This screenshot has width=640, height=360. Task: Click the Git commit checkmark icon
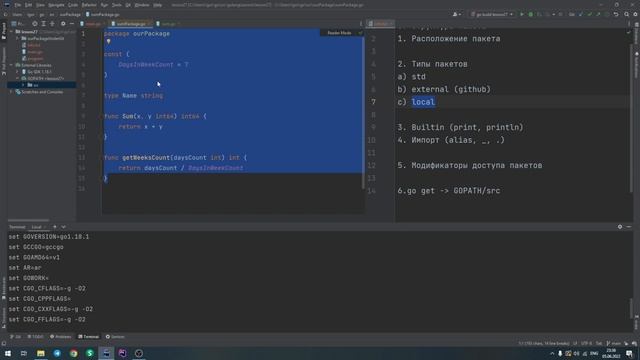589,14
